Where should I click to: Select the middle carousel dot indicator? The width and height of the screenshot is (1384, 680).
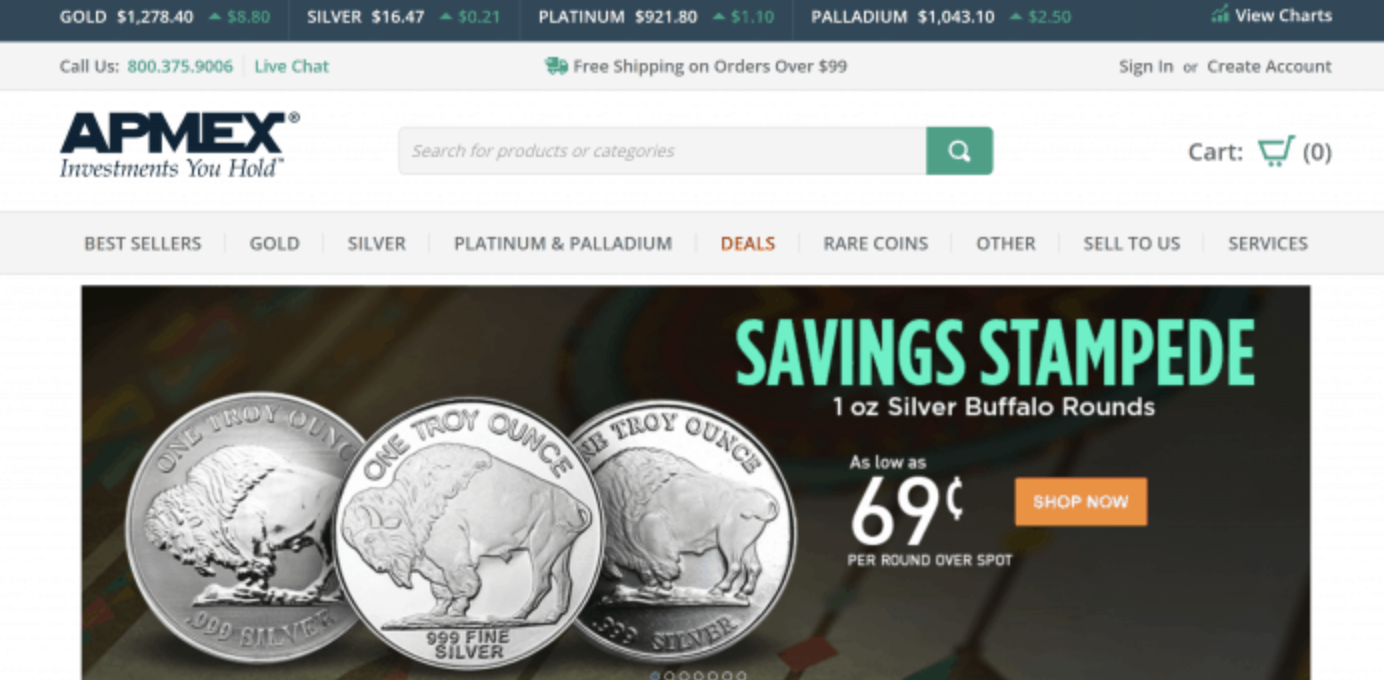(x=698, y=675)
